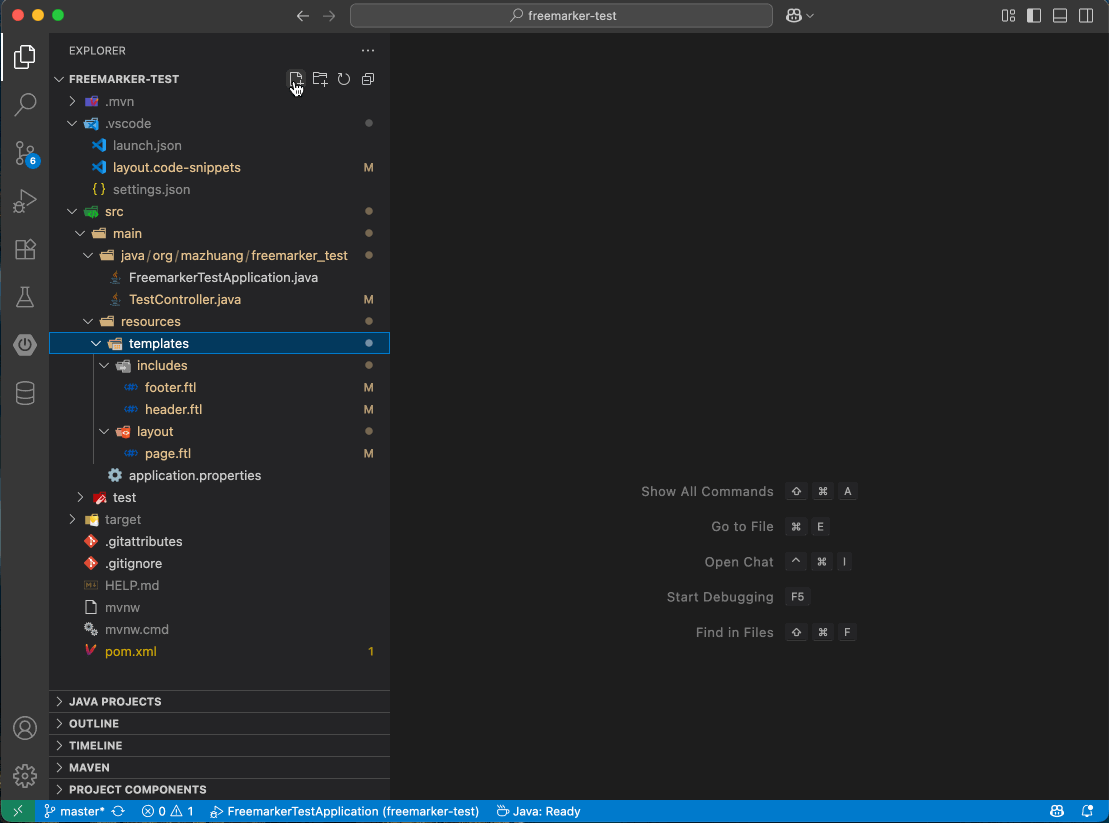Viewport: 1109px width, 823px height.
Task: Expand the JAVA PROJECTS section
Action: click(x=115, y=701)
